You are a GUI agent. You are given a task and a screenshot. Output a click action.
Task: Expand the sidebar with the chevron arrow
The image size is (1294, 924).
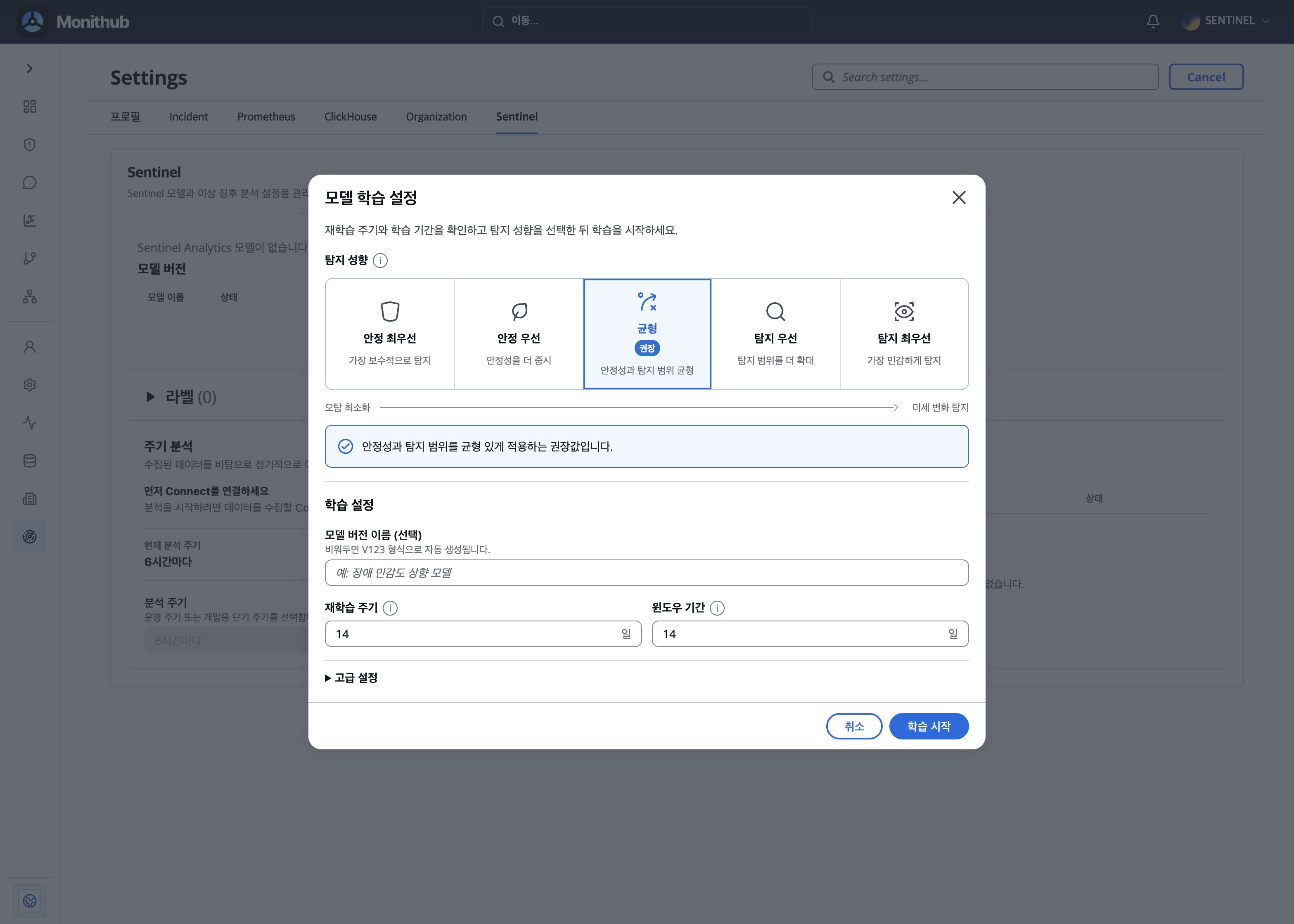pyautogui.click(x=30, y=69)
